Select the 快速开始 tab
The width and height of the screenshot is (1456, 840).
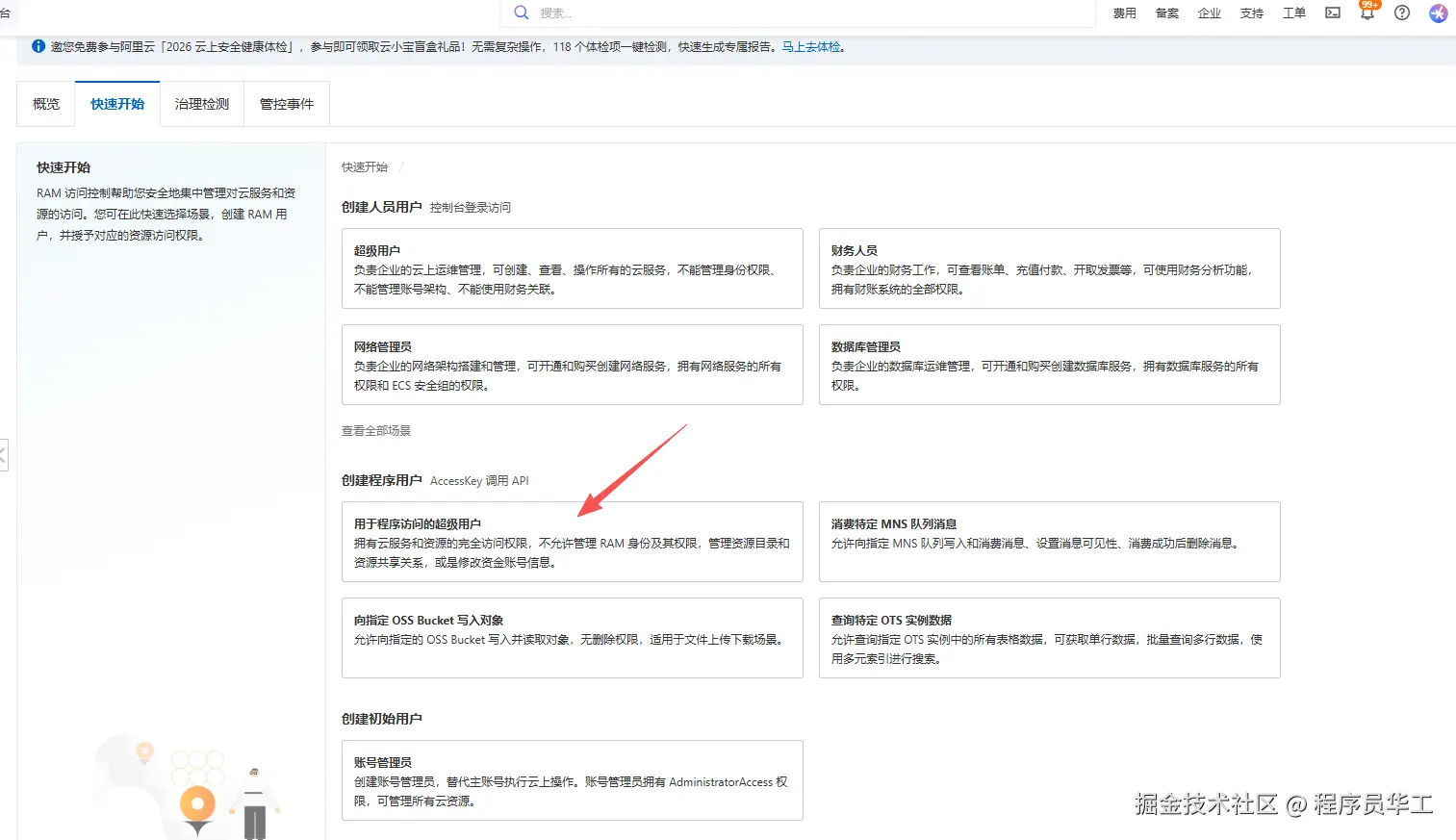click(117, 104)
